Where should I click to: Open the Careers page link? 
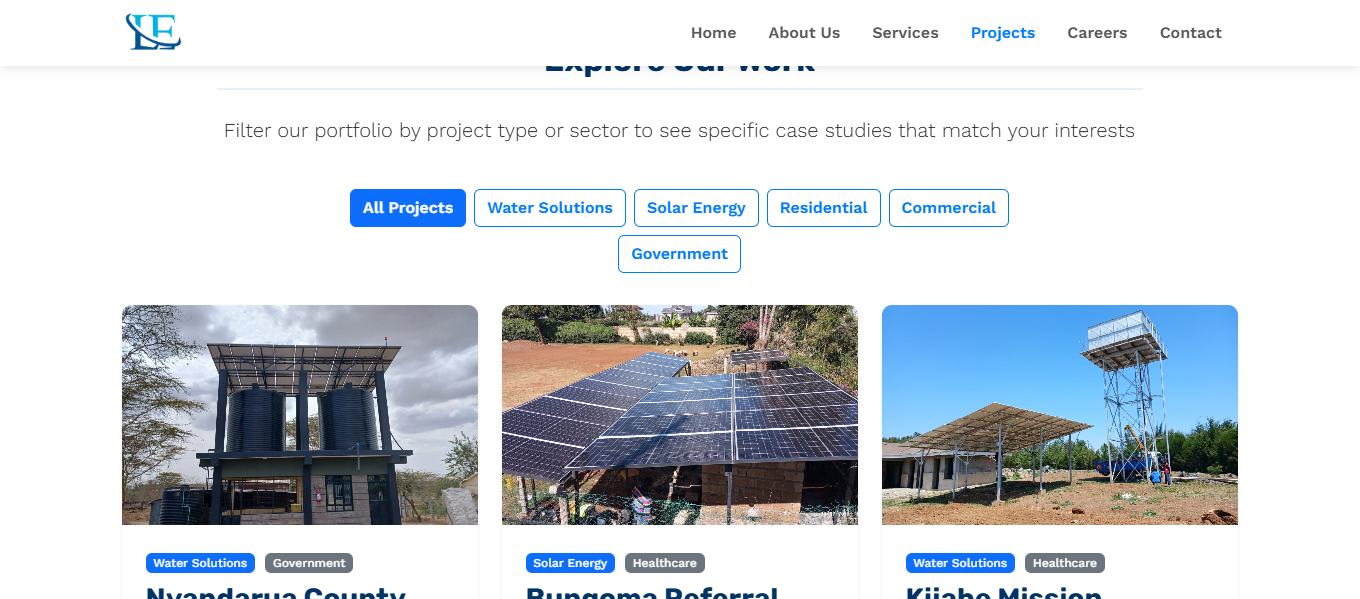tap(1097, 33)
